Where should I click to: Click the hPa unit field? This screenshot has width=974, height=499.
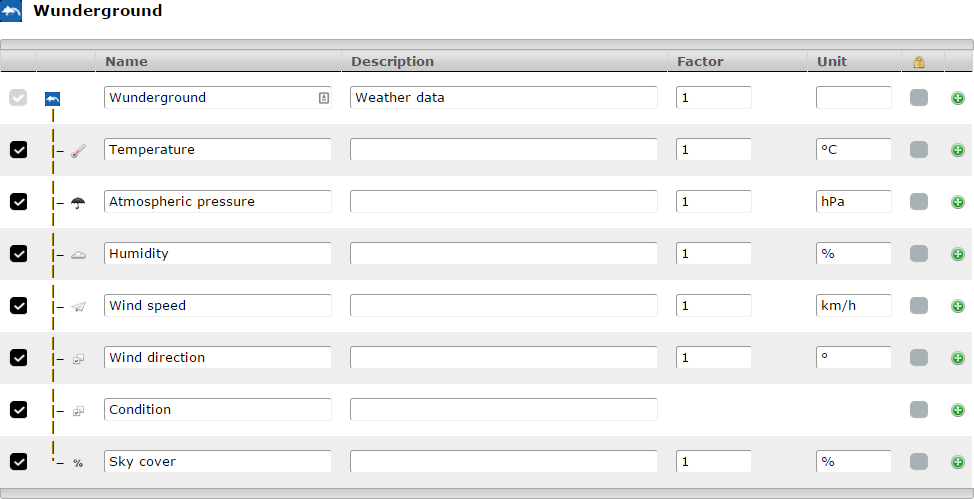point(853,201)
